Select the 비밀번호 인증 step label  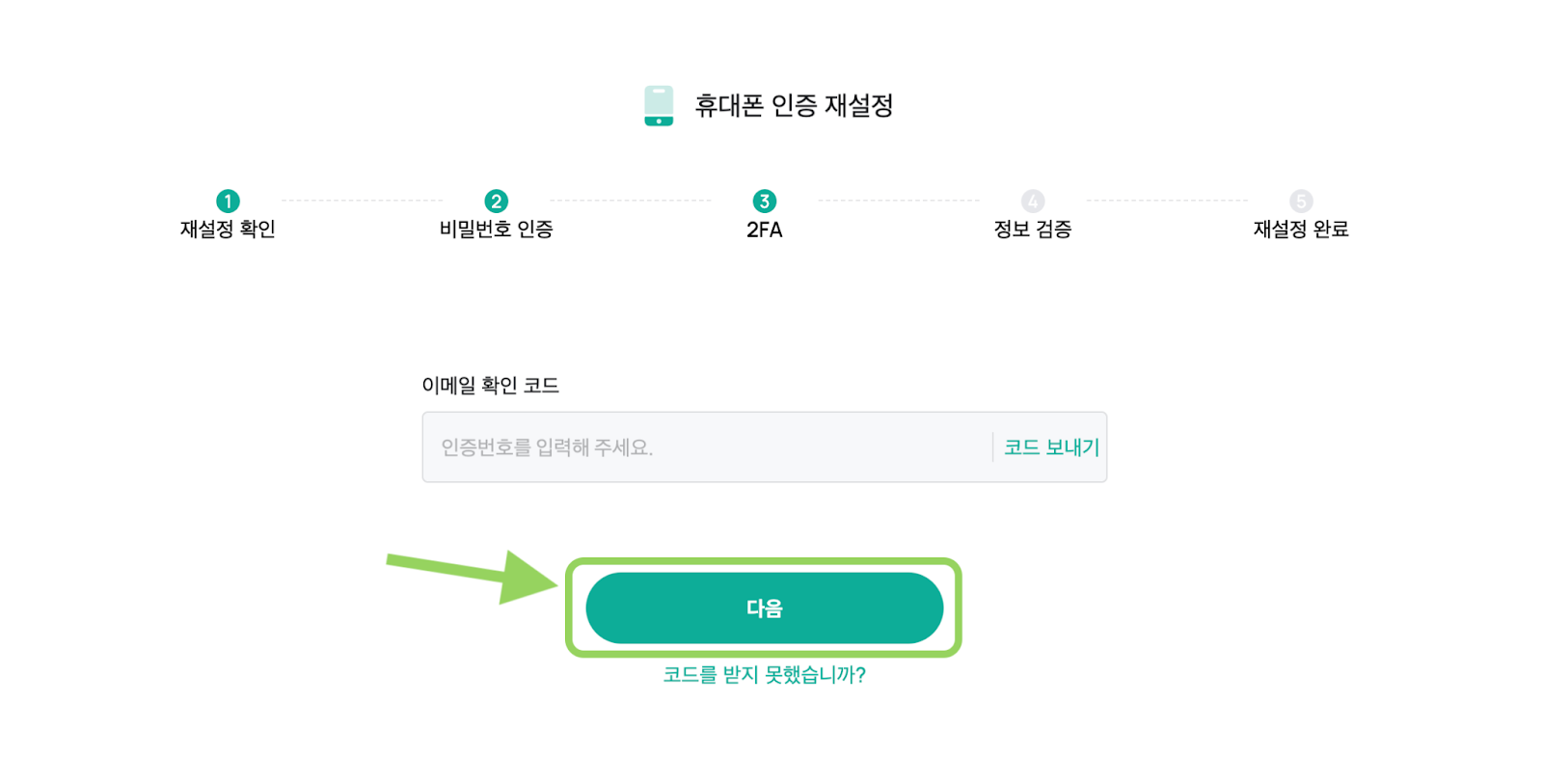coord(496,230)
